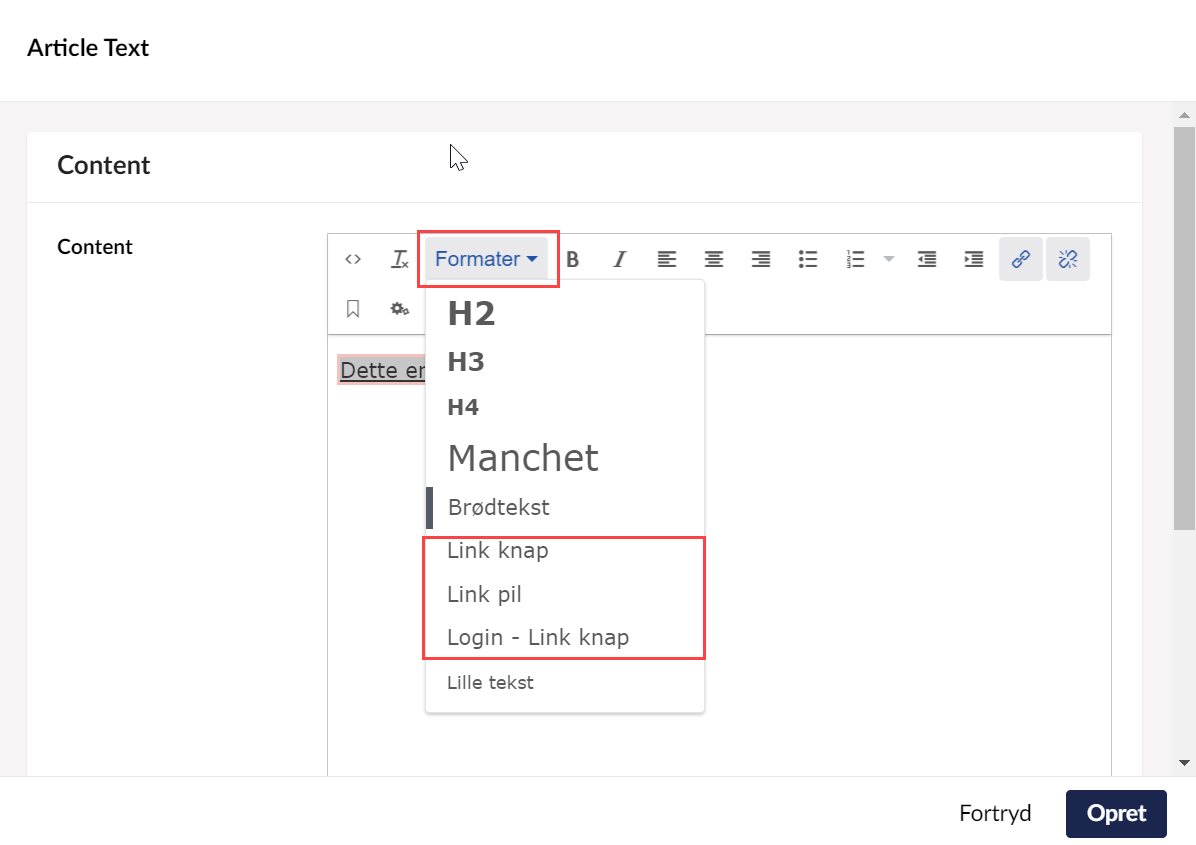Viewport: 1196px width, 845px height.
Task: Open the Formater dropdown
Action: tap(487, 259)
